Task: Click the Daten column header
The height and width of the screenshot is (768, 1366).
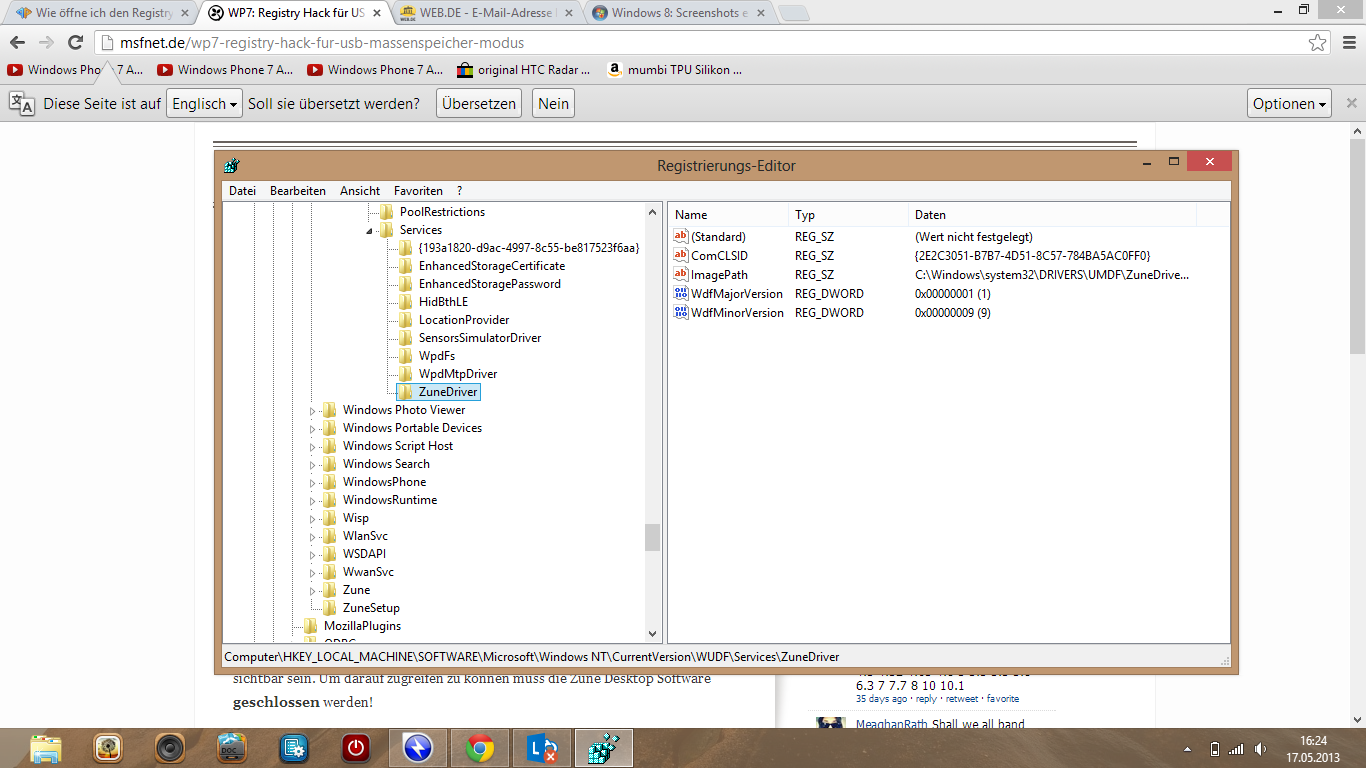Action: (1053, 215)
